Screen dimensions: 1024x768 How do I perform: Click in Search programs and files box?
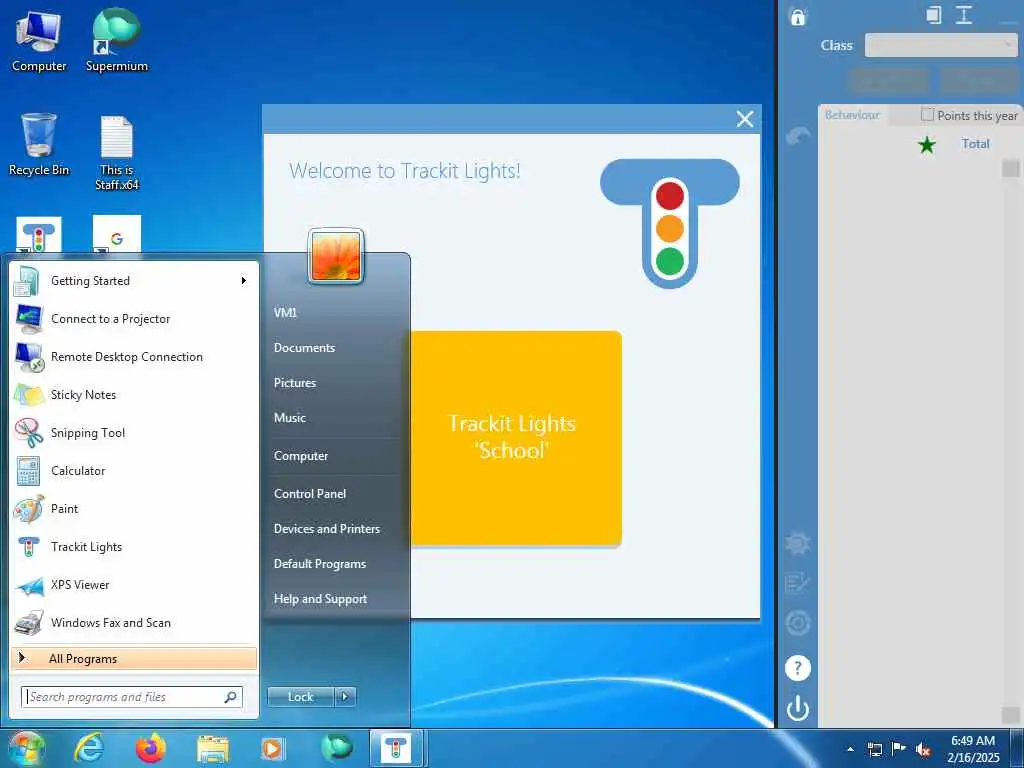(132, 697)
